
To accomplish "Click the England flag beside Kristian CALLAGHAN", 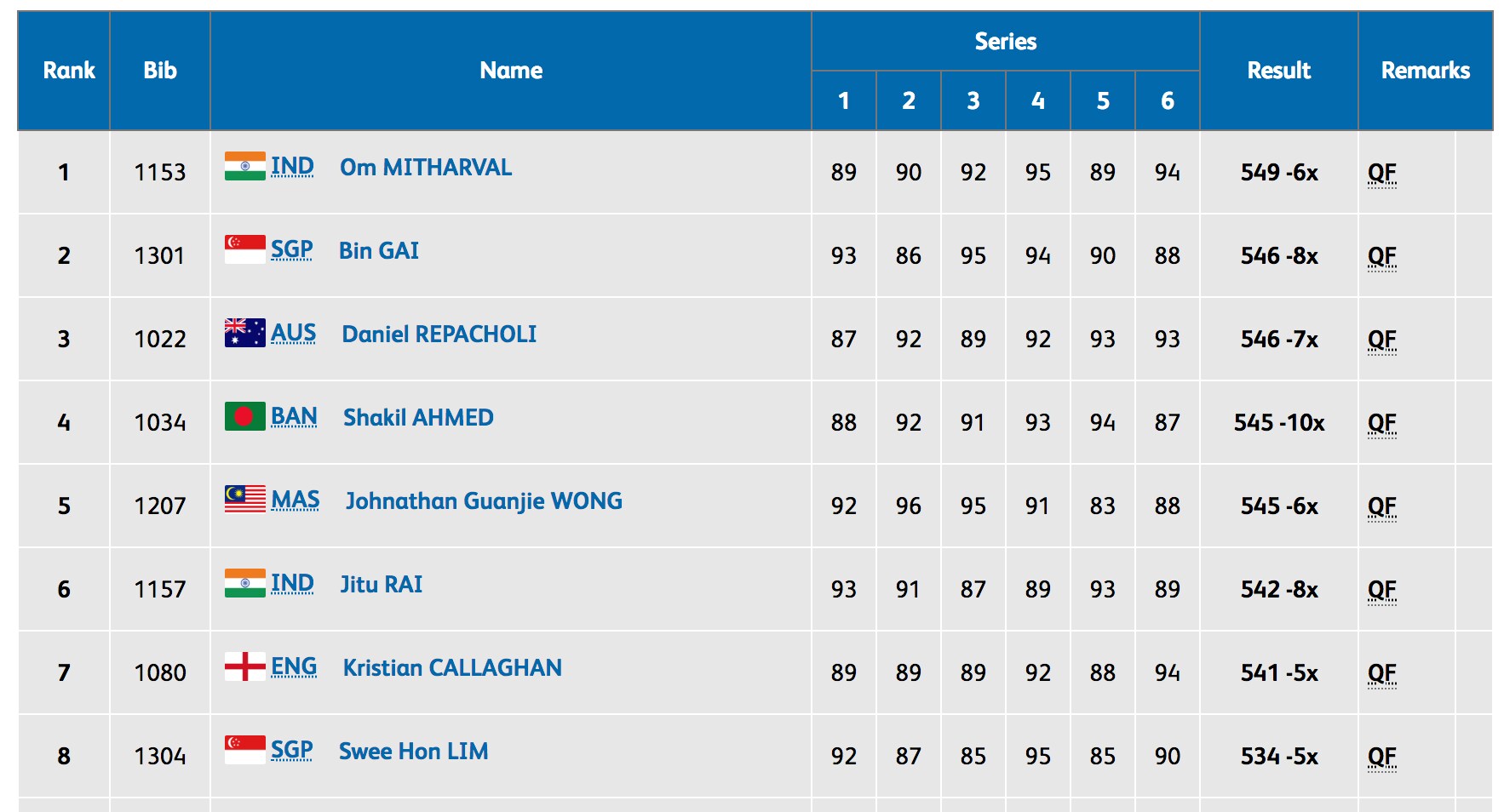I will (x=244, y=666).
